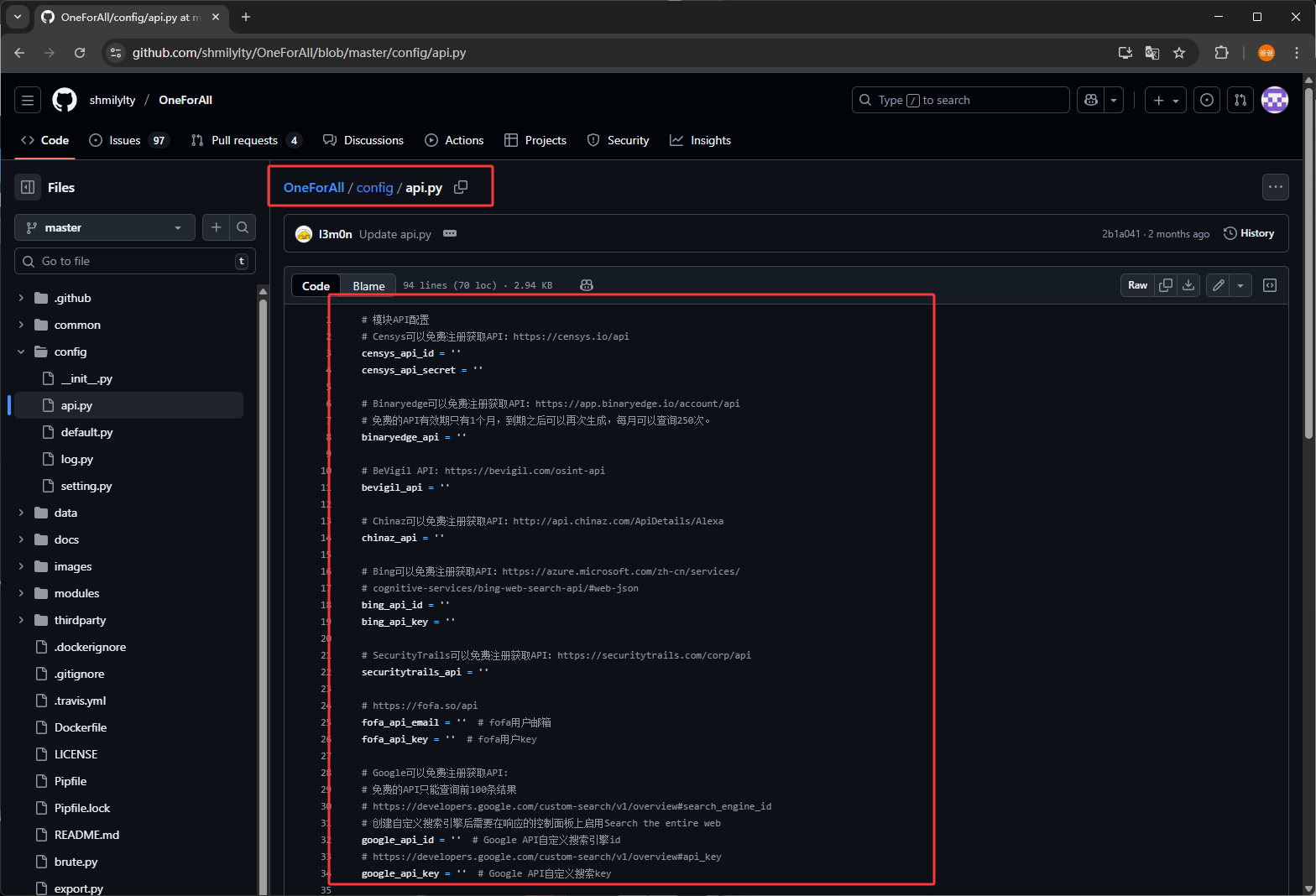The width and height of the screenshot is (1316, 896).
Task: Download the raw file icon
Action: pos(1188,285)
